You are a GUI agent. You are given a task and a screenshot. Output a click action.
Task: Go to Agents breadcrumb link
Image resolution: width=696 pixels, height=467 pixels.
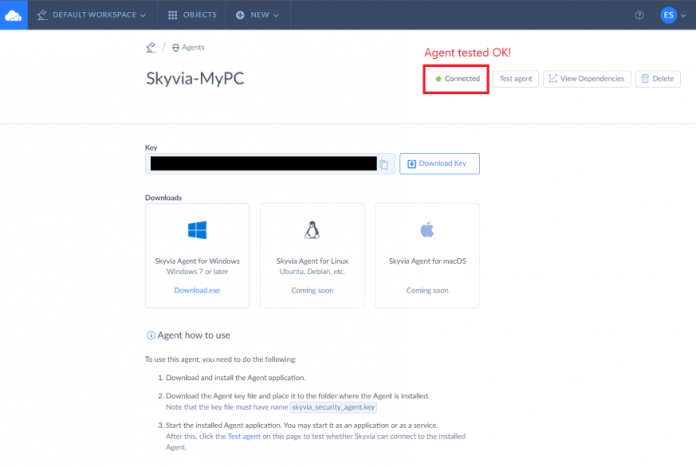tap(189, 47)
